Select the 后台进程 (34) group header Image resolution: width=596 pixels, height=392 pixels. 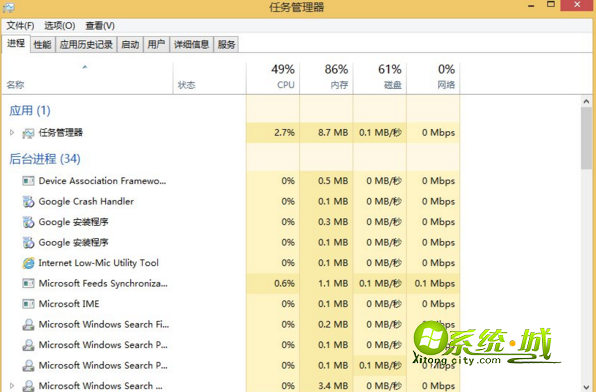pos(45,159)
